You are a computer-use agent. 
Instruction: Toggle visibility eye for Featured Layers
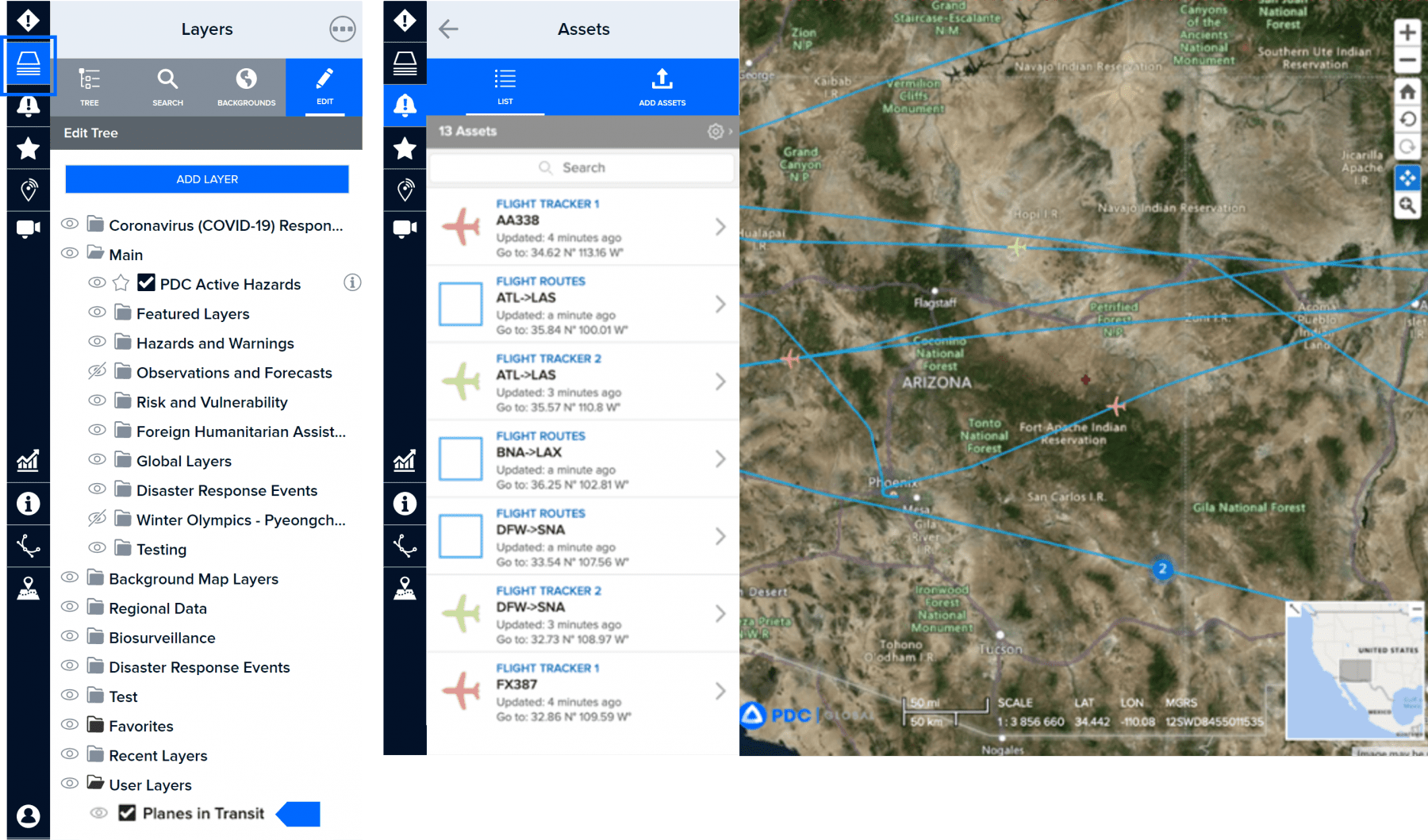click(x=97, y=313)
